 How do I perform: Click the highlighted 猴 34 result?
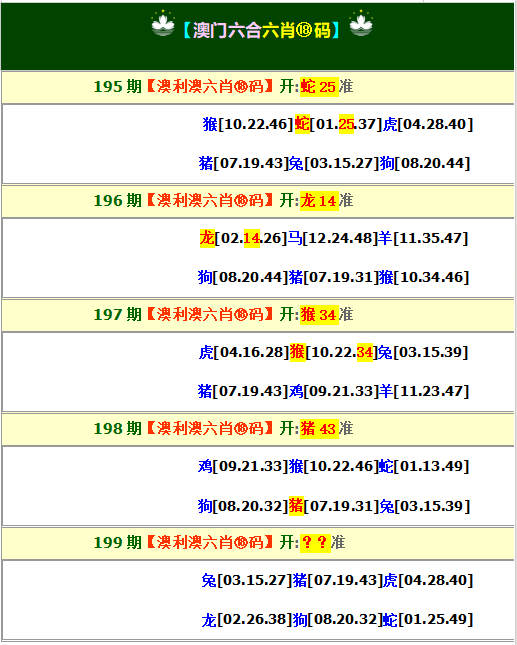point(319,315)
